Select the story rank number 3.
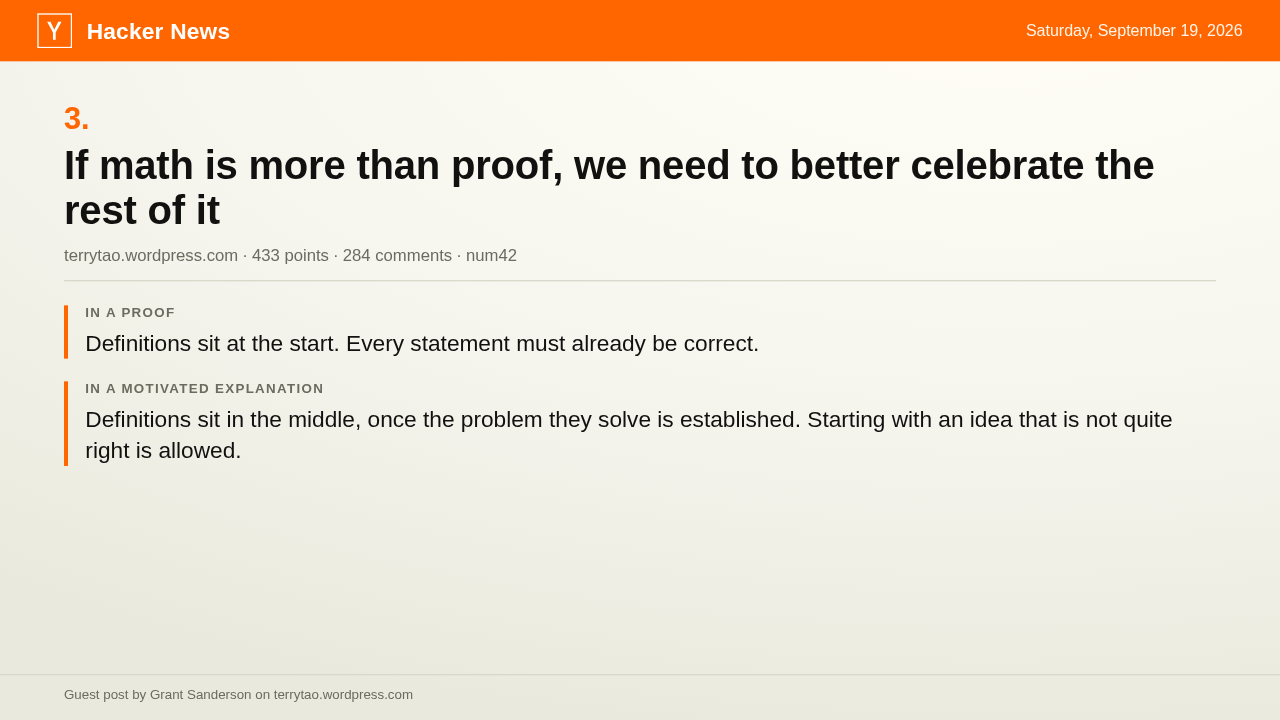 pos(77,118)
